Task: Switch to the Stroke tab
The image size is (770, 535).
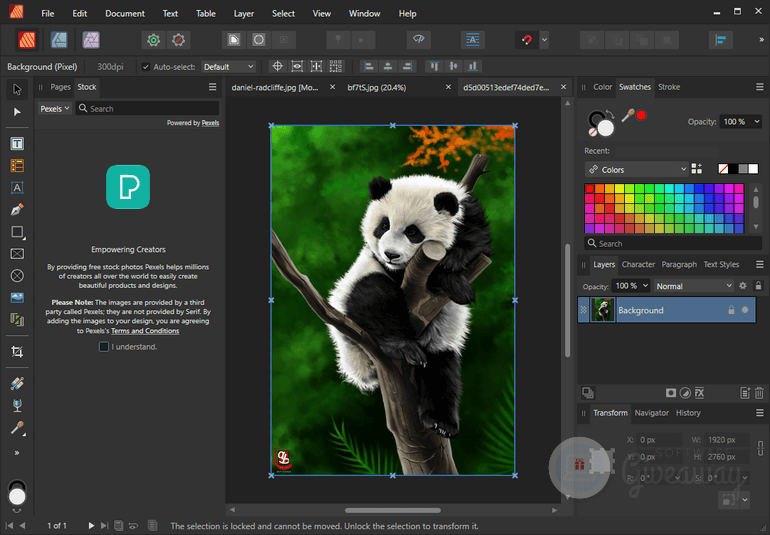Action: click(669, 87)
